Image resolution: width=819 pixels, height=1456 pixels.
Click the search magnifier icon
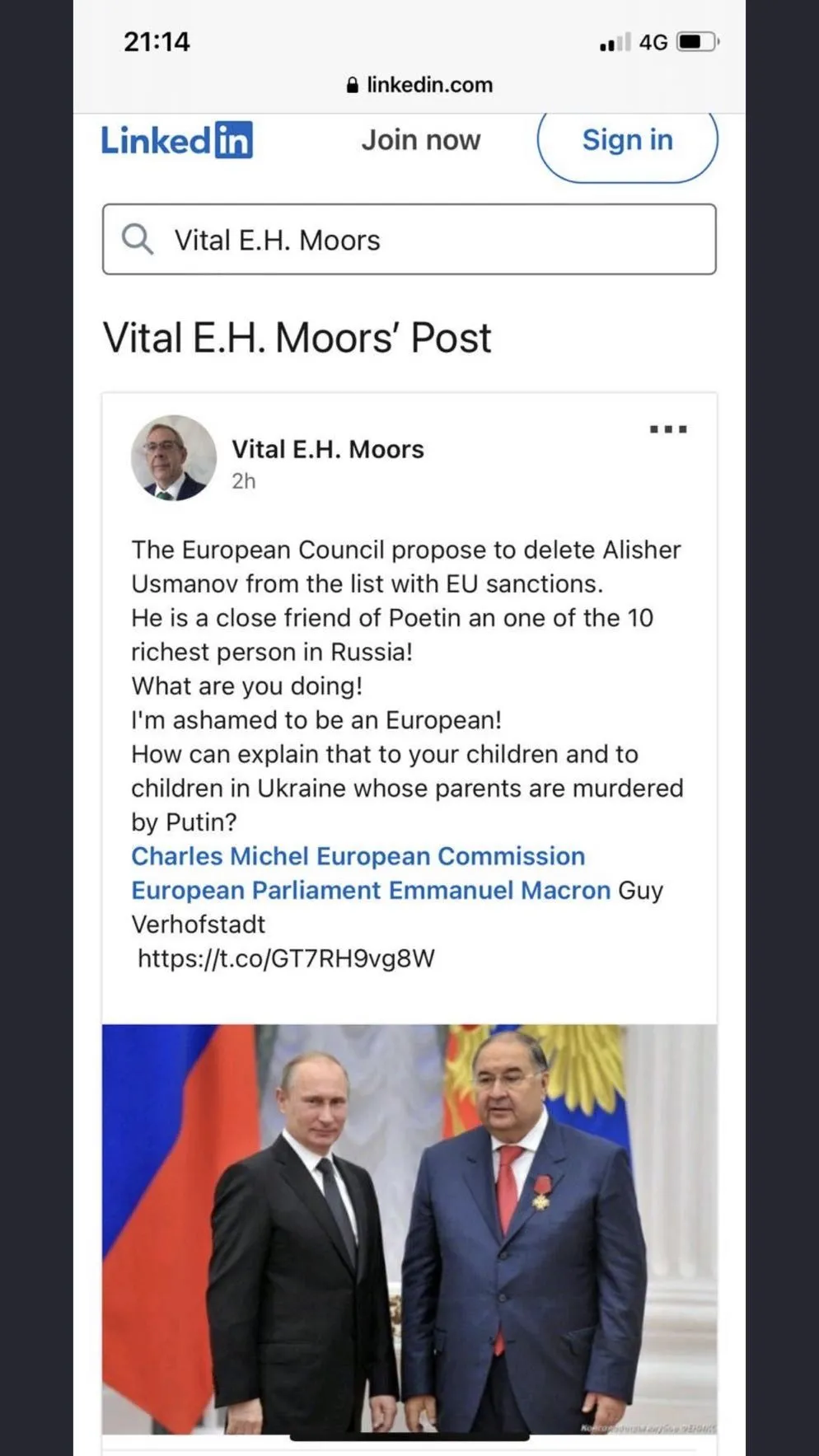137,240
